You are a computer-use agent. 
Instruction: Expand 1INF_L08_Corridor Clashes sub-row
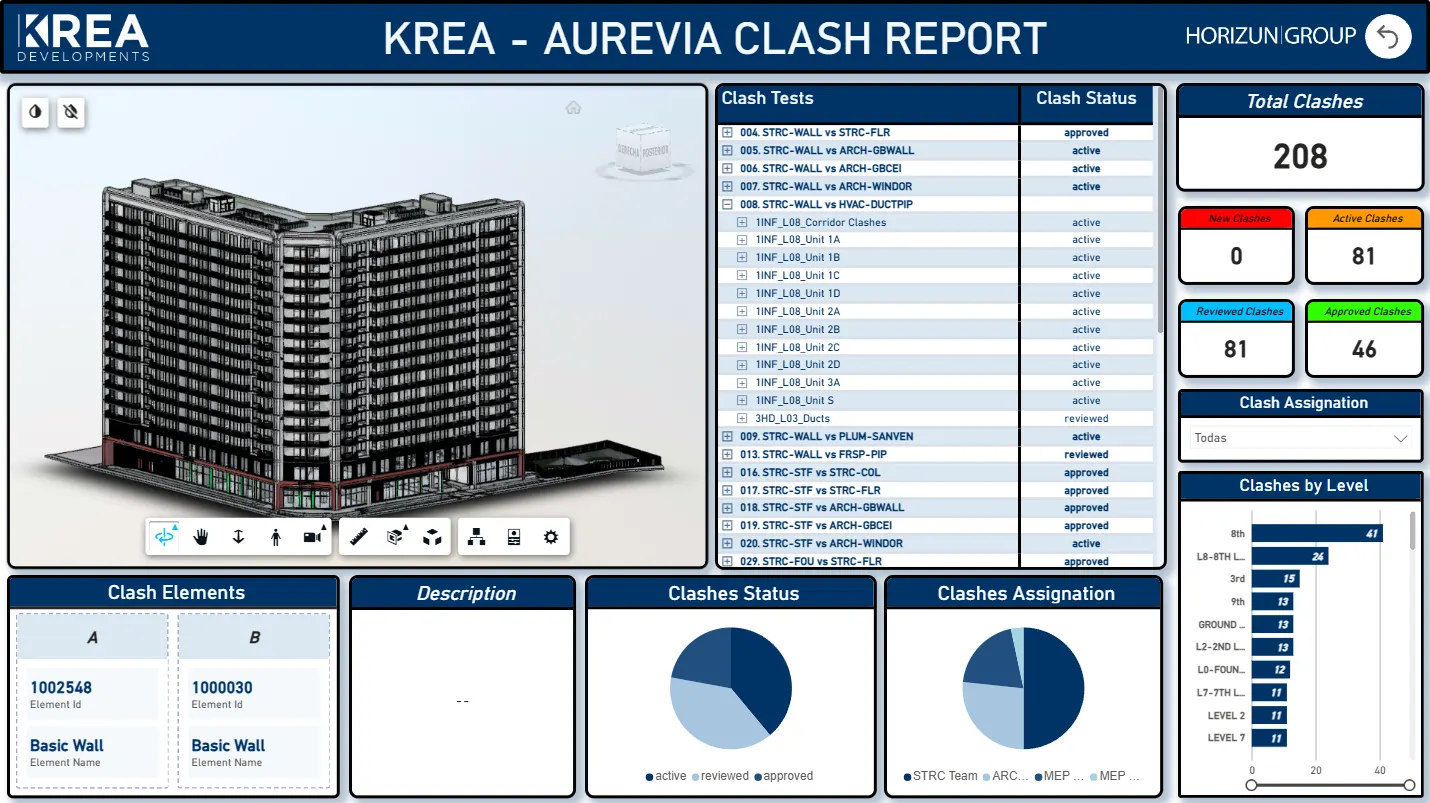pyautogui.click(x=742, y=222)
